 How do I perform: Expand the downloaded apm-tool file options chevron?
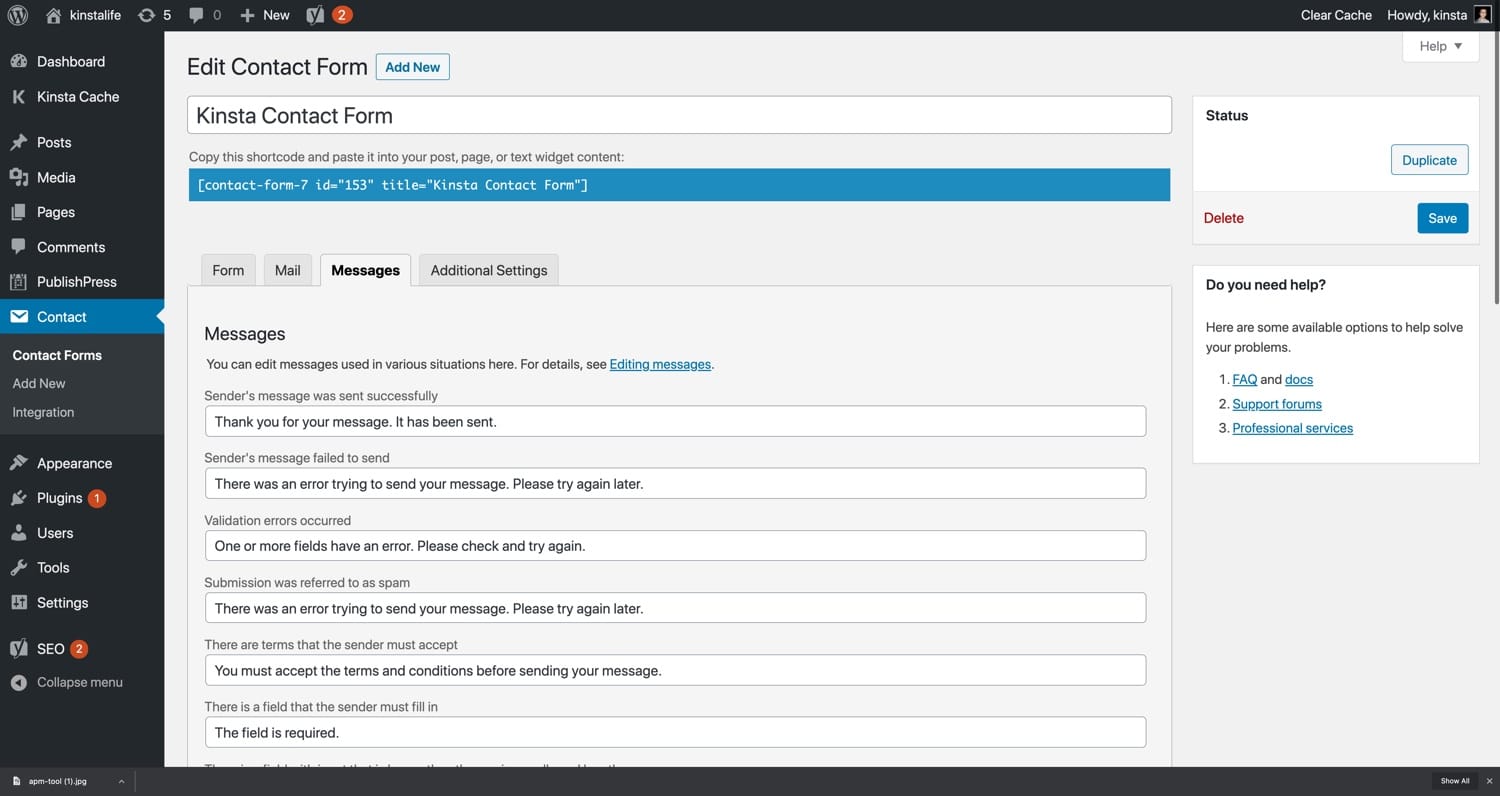coord(121,781)
